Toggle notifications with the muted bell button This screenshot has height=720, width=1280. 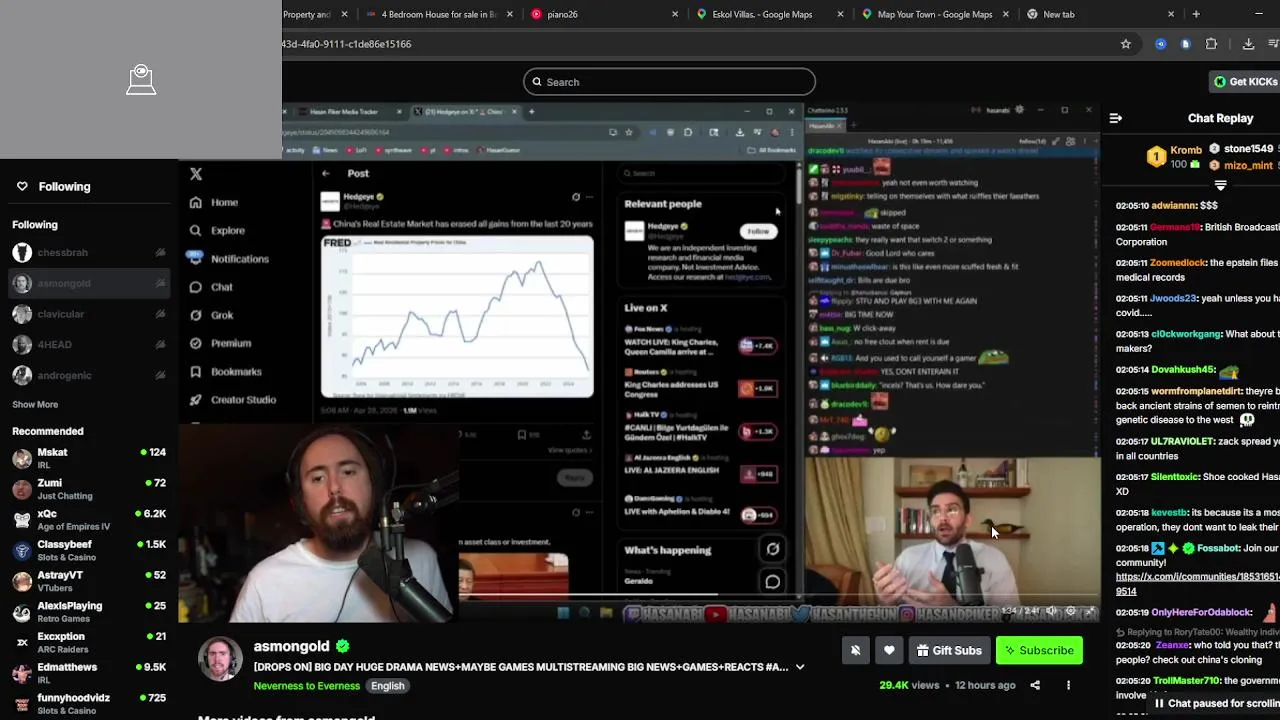tap(855, 651)
